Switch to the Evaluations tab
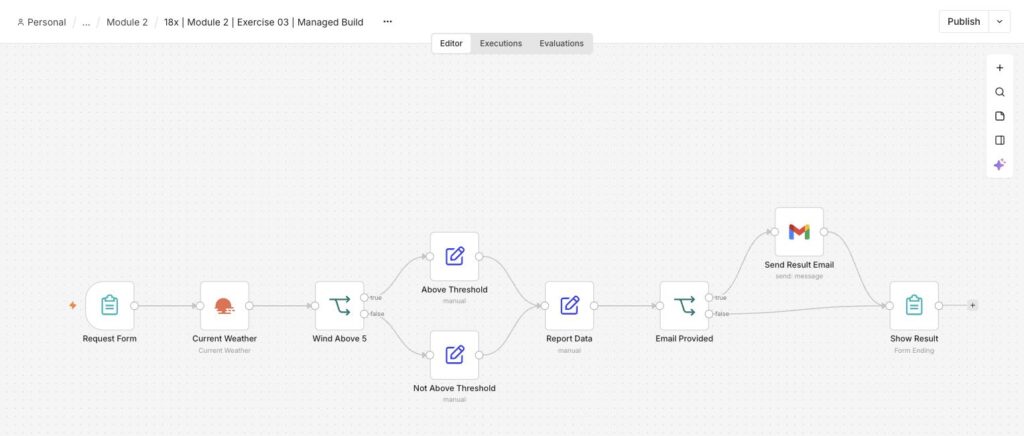This screenshot has height=436, width=1024. pyautogui.click(x=562, y=44)
